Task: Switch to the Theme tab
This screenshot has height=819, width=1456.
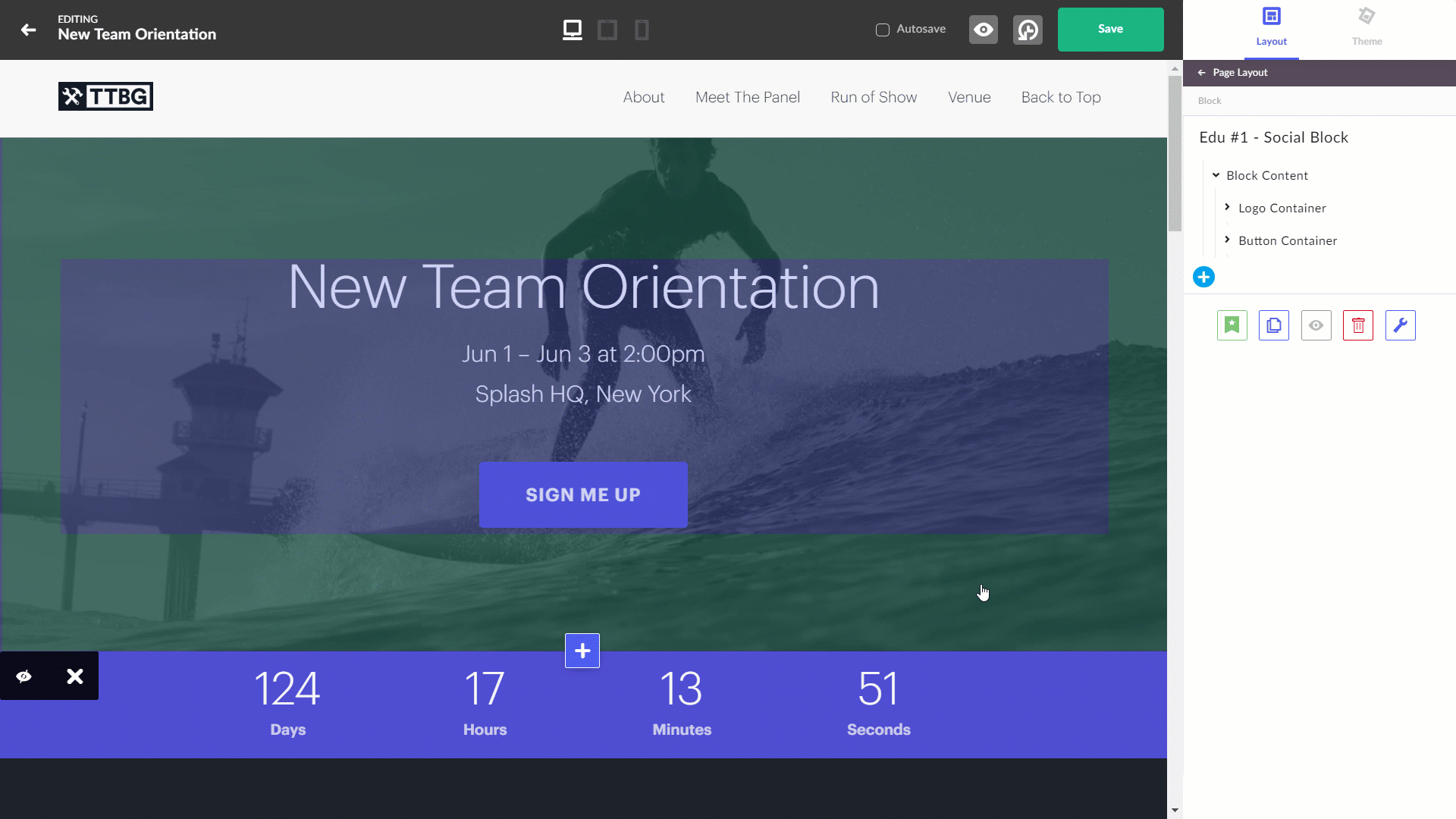Action: tap(1367, 28)
